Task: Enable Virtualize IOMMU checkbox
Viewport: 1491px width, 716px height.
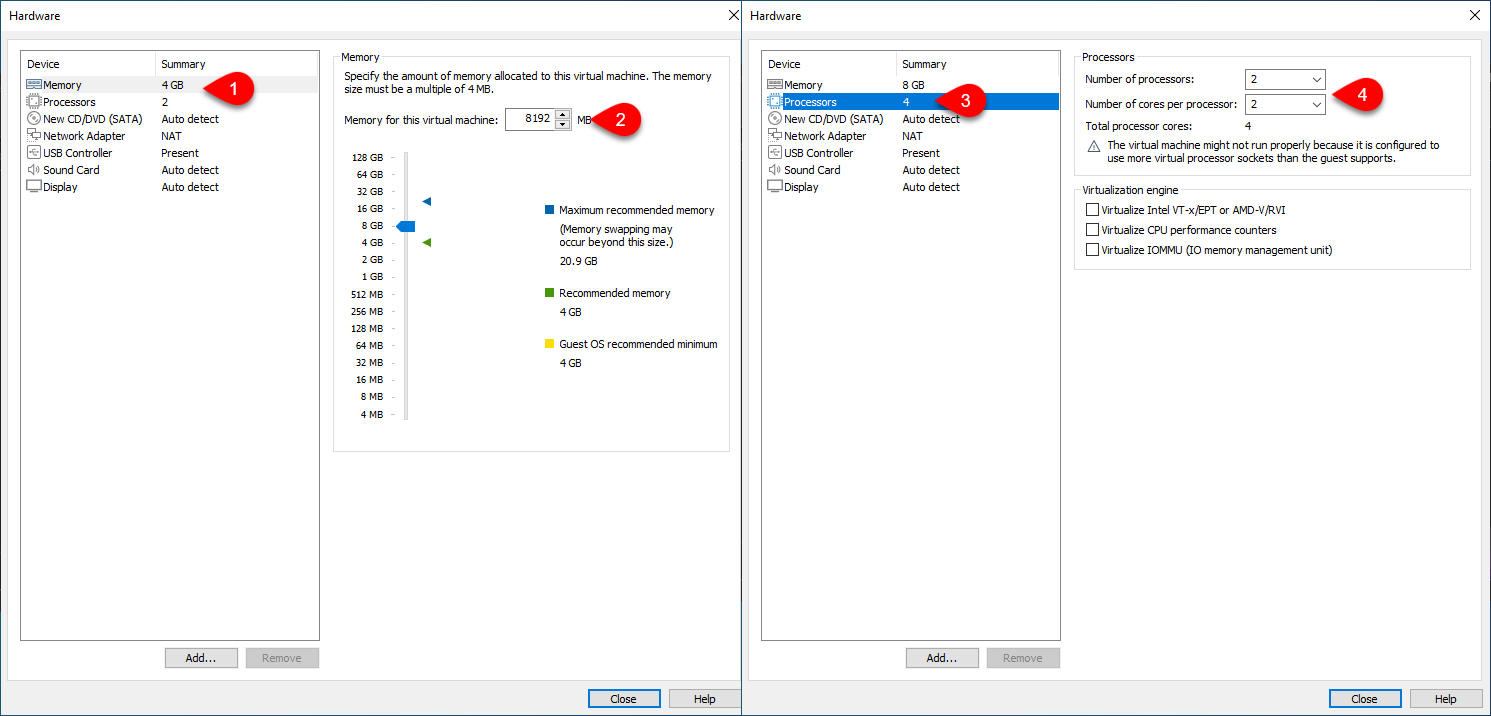Action: tap(1092, 250)
